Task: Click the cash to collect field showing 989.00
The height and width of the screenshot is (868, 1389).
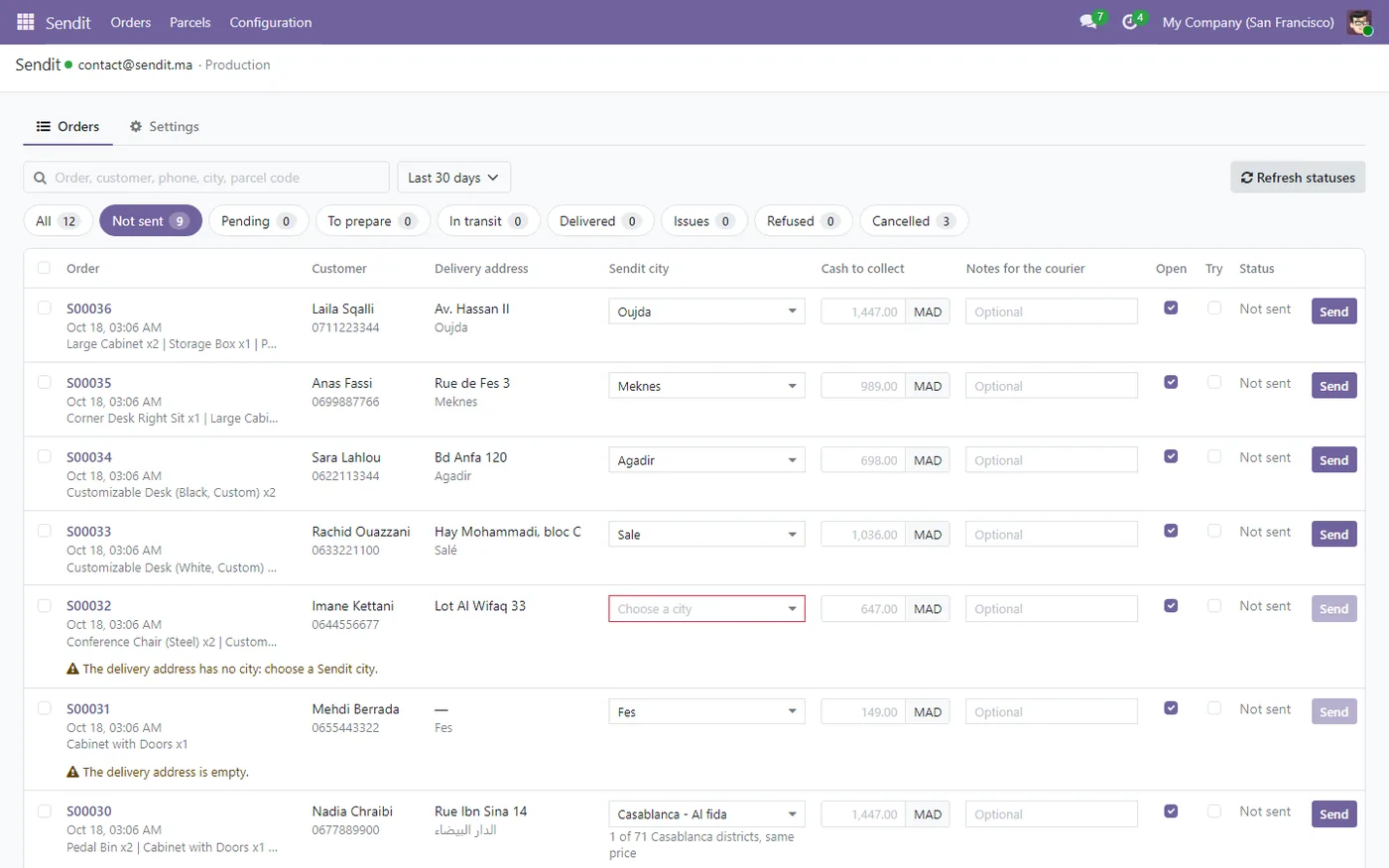Action: [x=863, y=386]
